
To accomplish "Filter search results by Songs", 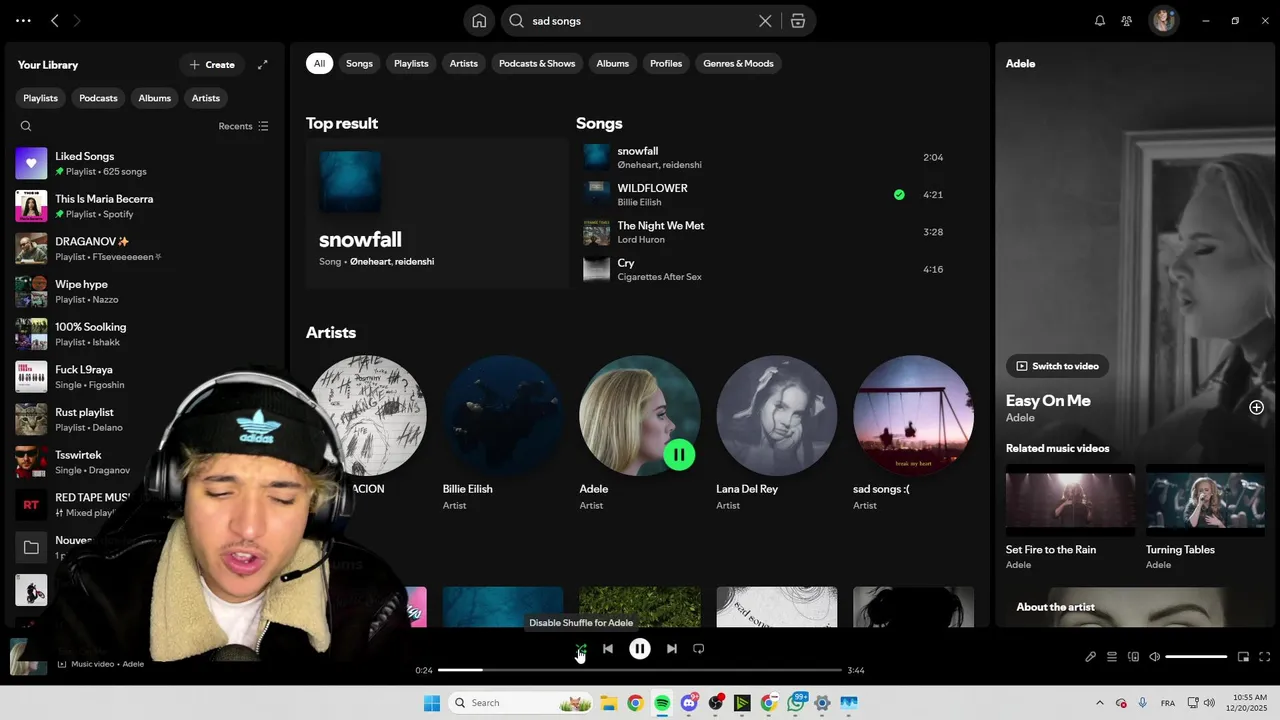I will pos(359,63).
